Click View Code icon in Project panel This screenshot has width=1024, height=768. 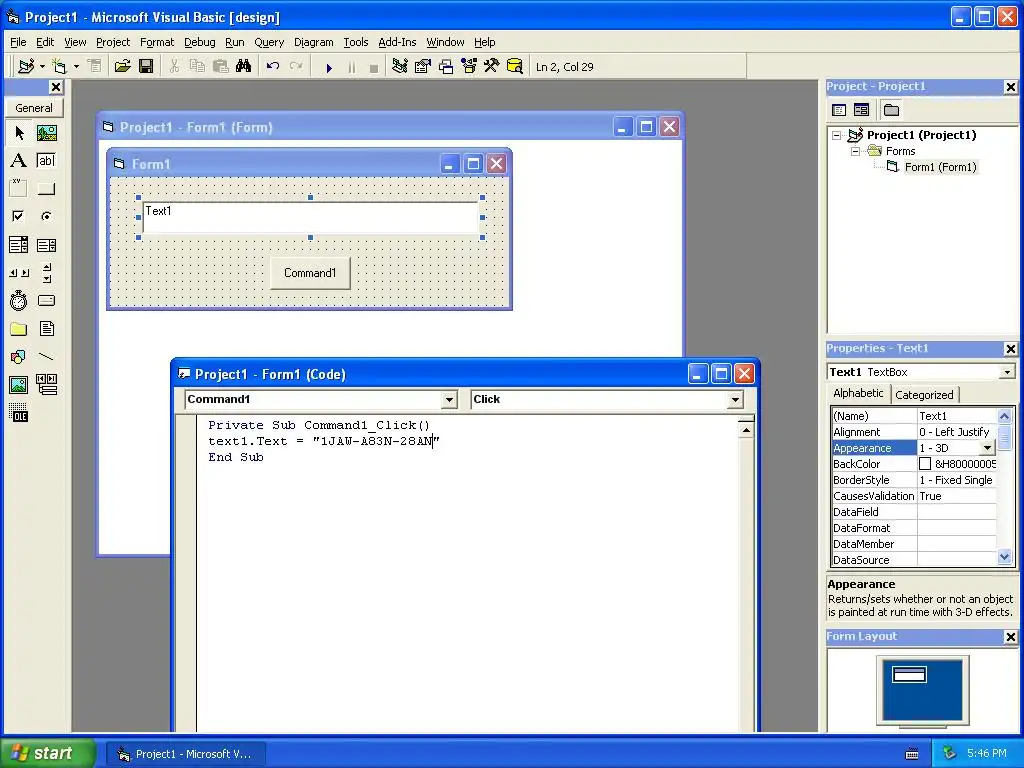tap(839, 110)
